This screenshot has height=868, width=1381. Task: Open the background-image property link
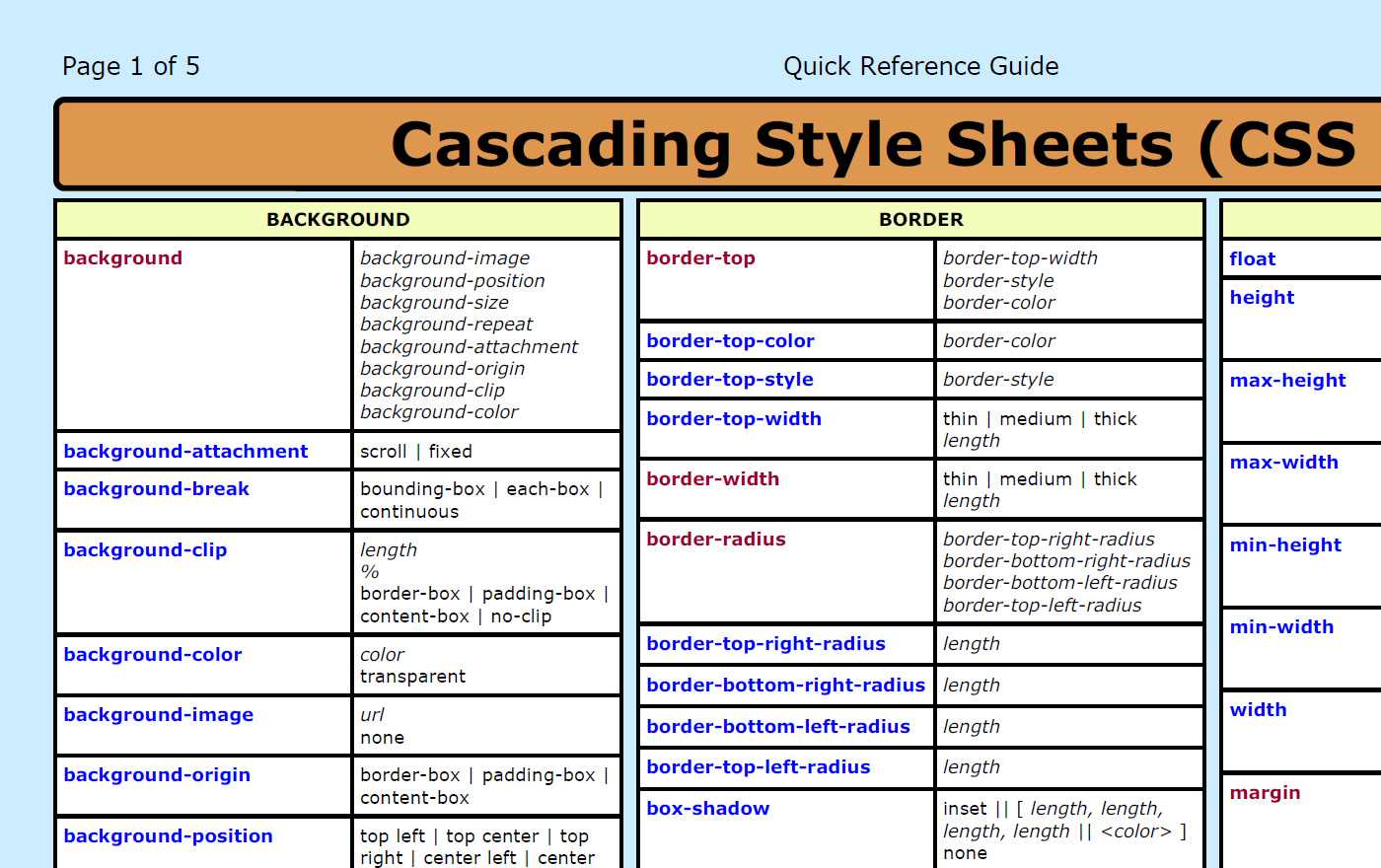(158, 715)
